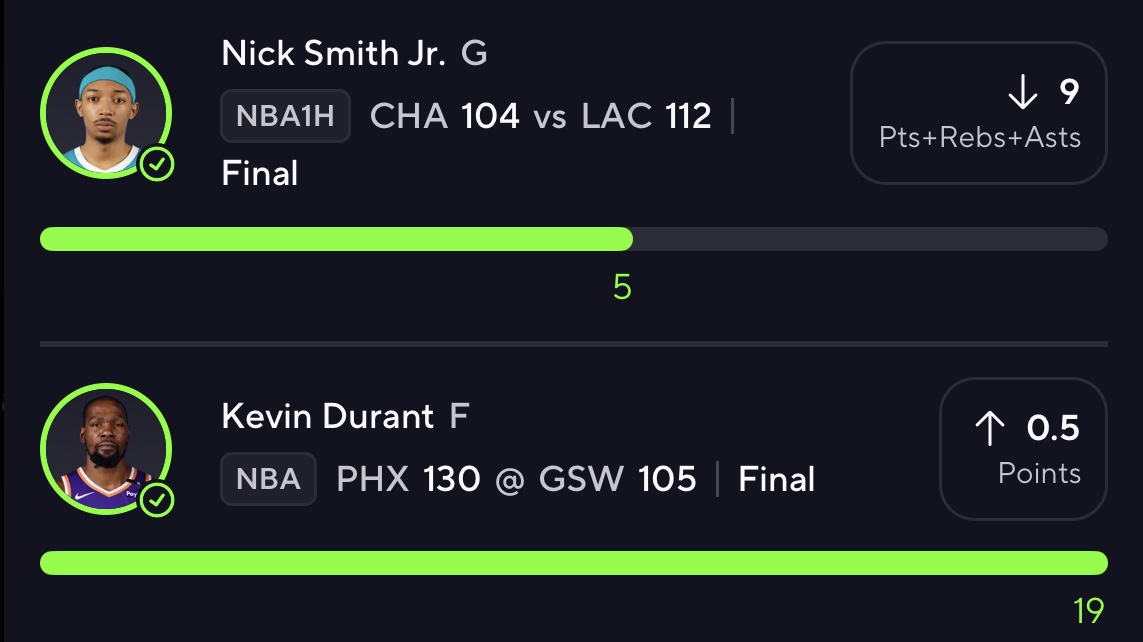Click PHX 130 @ GSW 105 score
1143x642 pixels.
[x=516, y=479]
